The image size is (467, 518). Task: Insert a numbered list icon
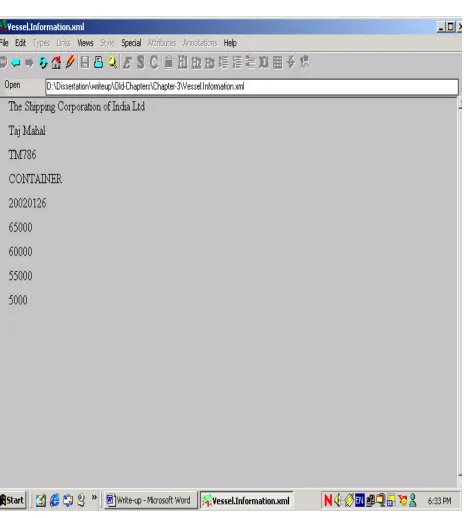(x=237, y=62)
